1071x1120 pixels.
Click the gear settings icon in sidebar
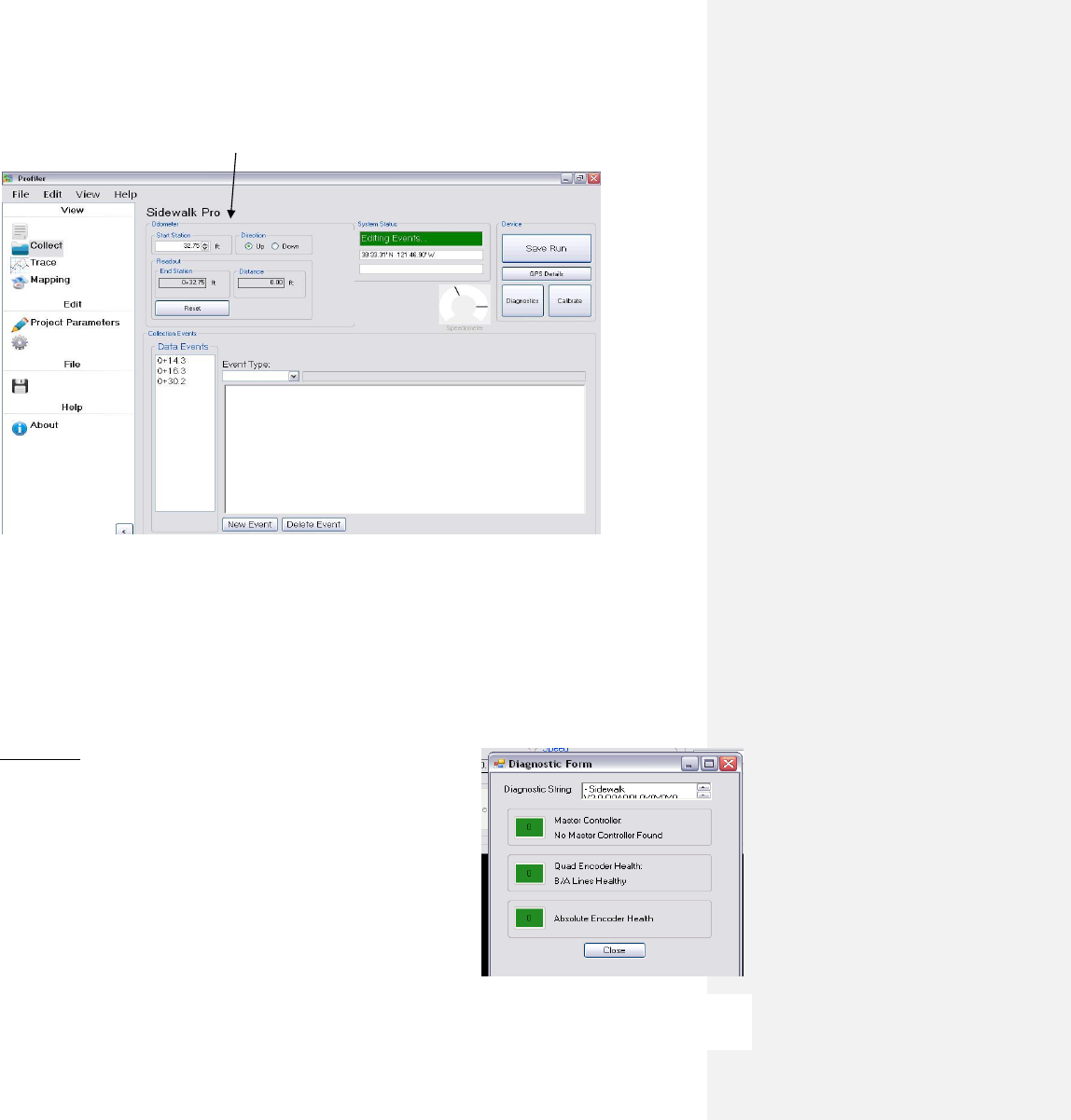(x=20, y=342)
